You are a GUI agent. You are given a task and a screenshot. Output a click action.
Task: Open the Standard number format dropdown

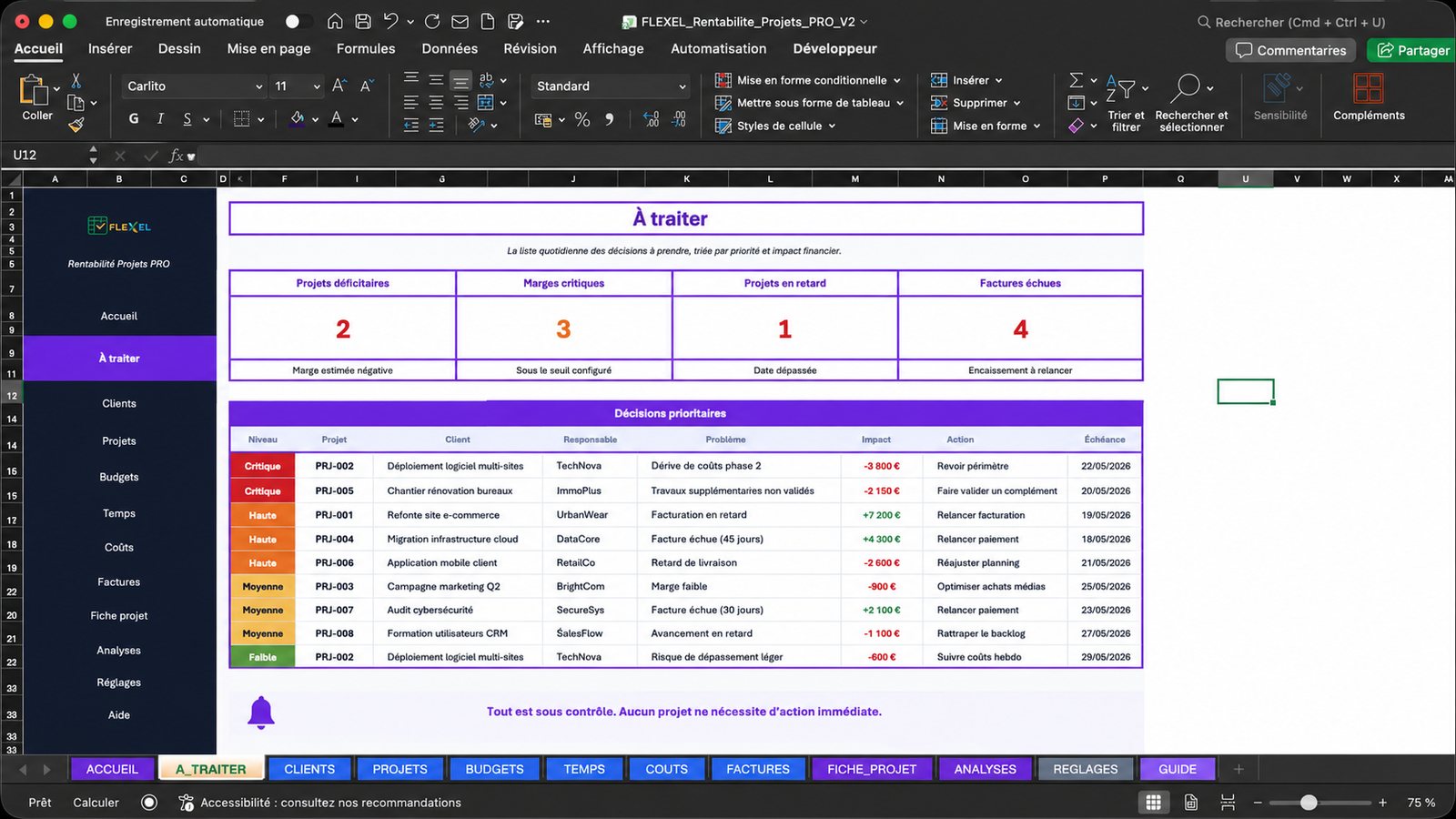click(682, 86)
